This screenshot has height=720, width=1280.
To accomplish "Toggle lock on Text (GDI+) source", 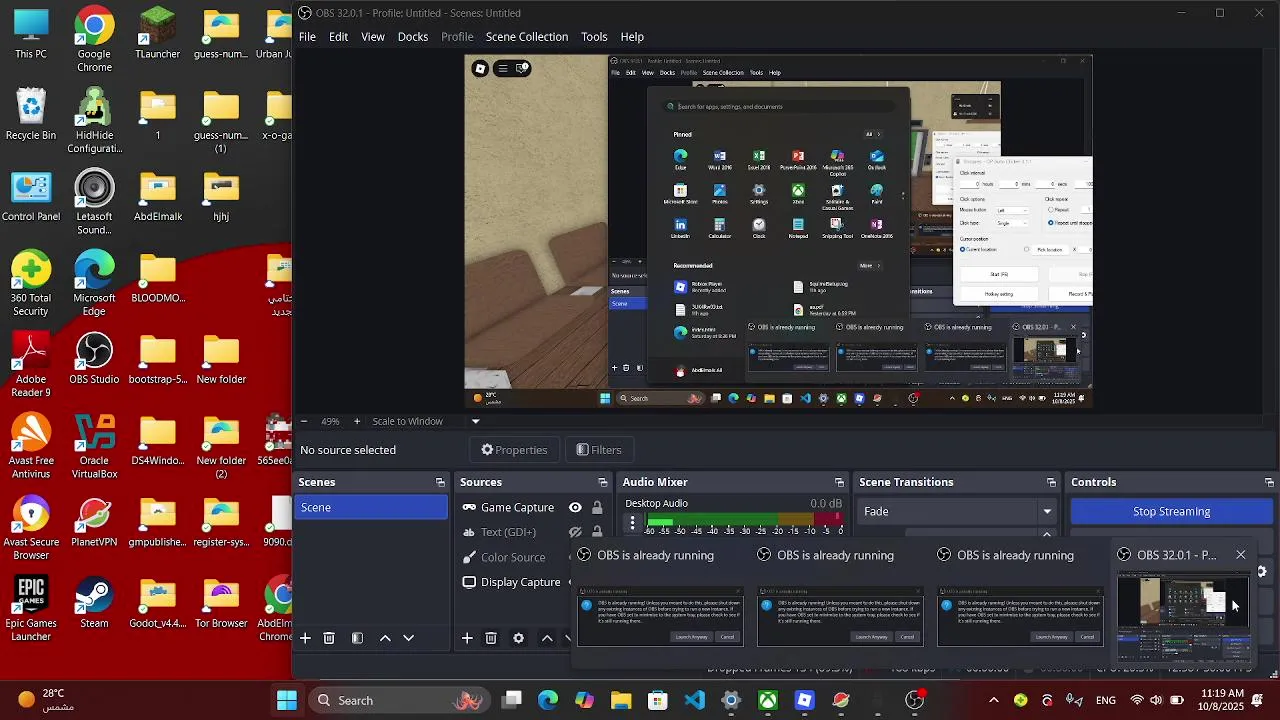I will coord(597,532).
